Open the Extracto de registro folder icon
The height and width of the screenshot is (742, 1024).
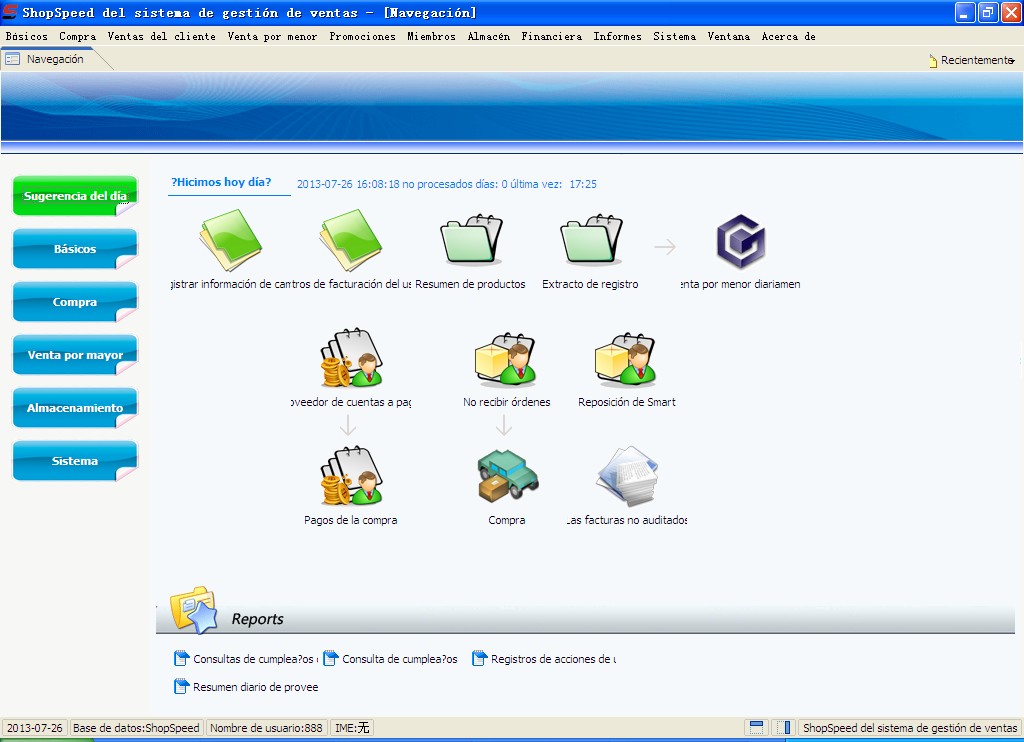pyautogui.click(x=592, y=239)
